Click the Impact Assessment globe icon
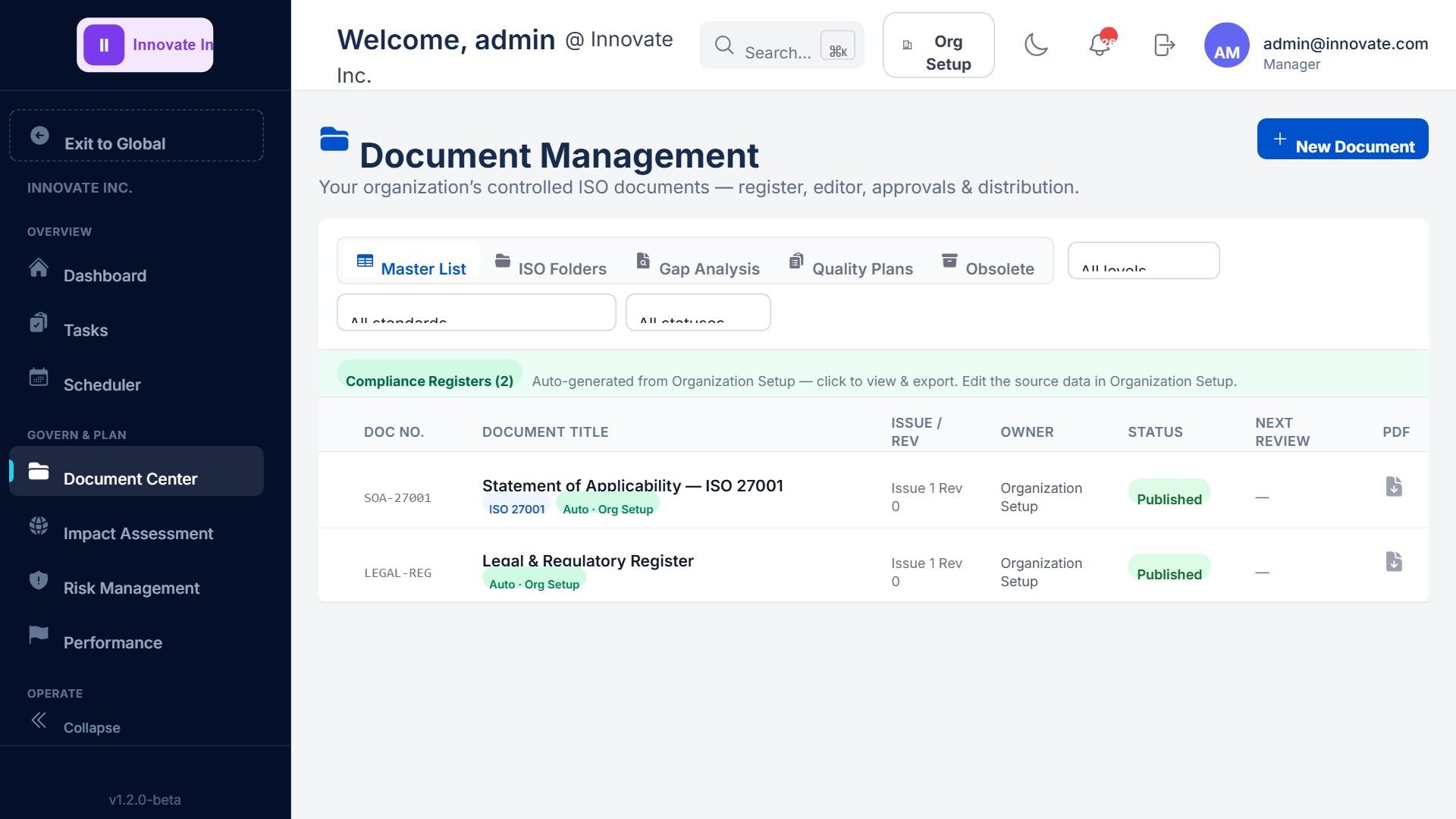Image resolution: width=1456 pixels, height=819 pixels. tap(39, 526)
